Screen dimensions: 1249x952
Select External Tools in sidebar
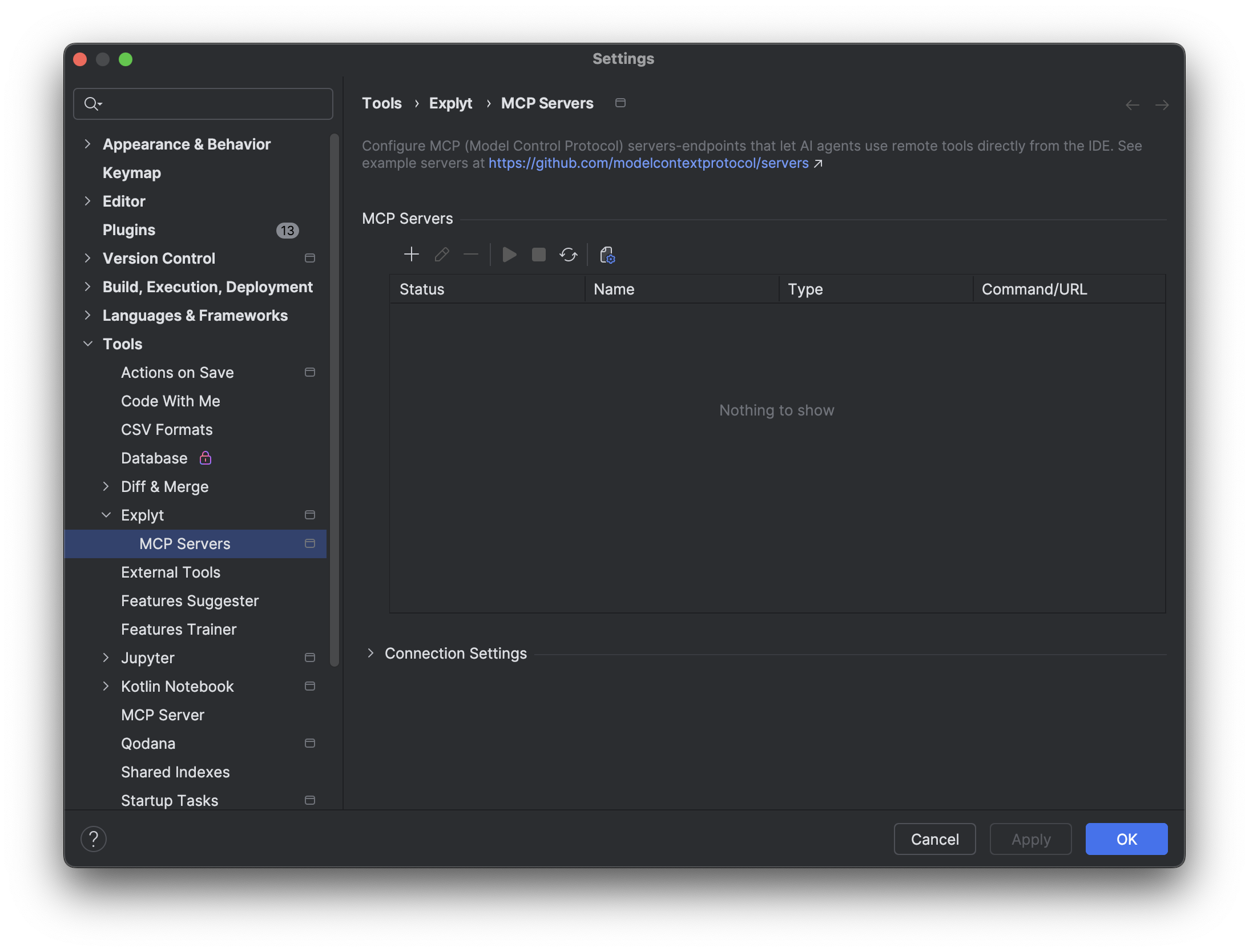170,572
